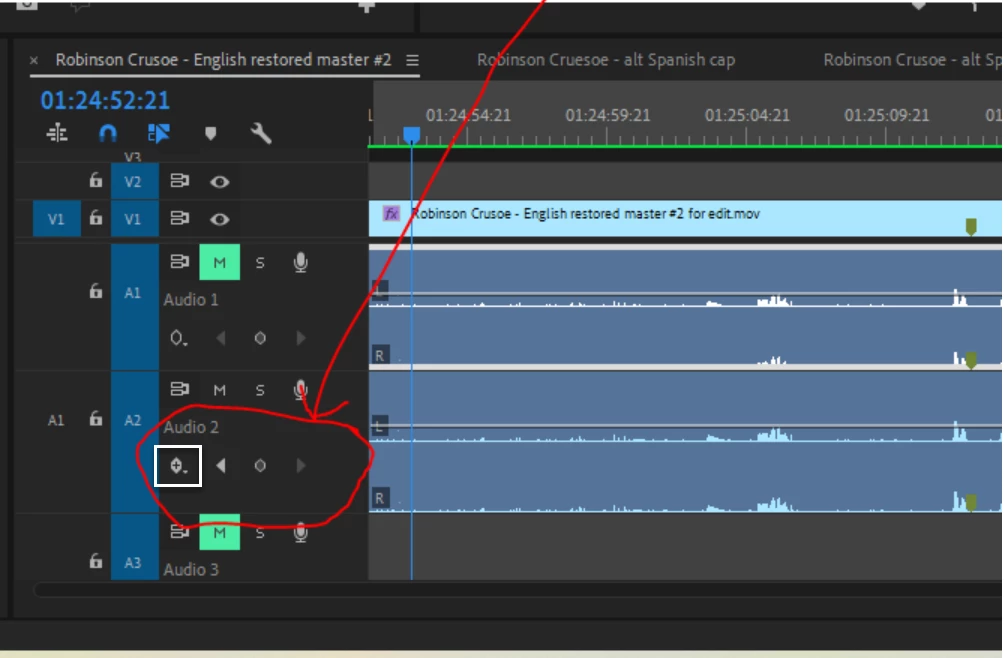Click time ruler at 01:25:04:21
The height and width of the screenshot is (658, 1004).
tap(747, 116)
